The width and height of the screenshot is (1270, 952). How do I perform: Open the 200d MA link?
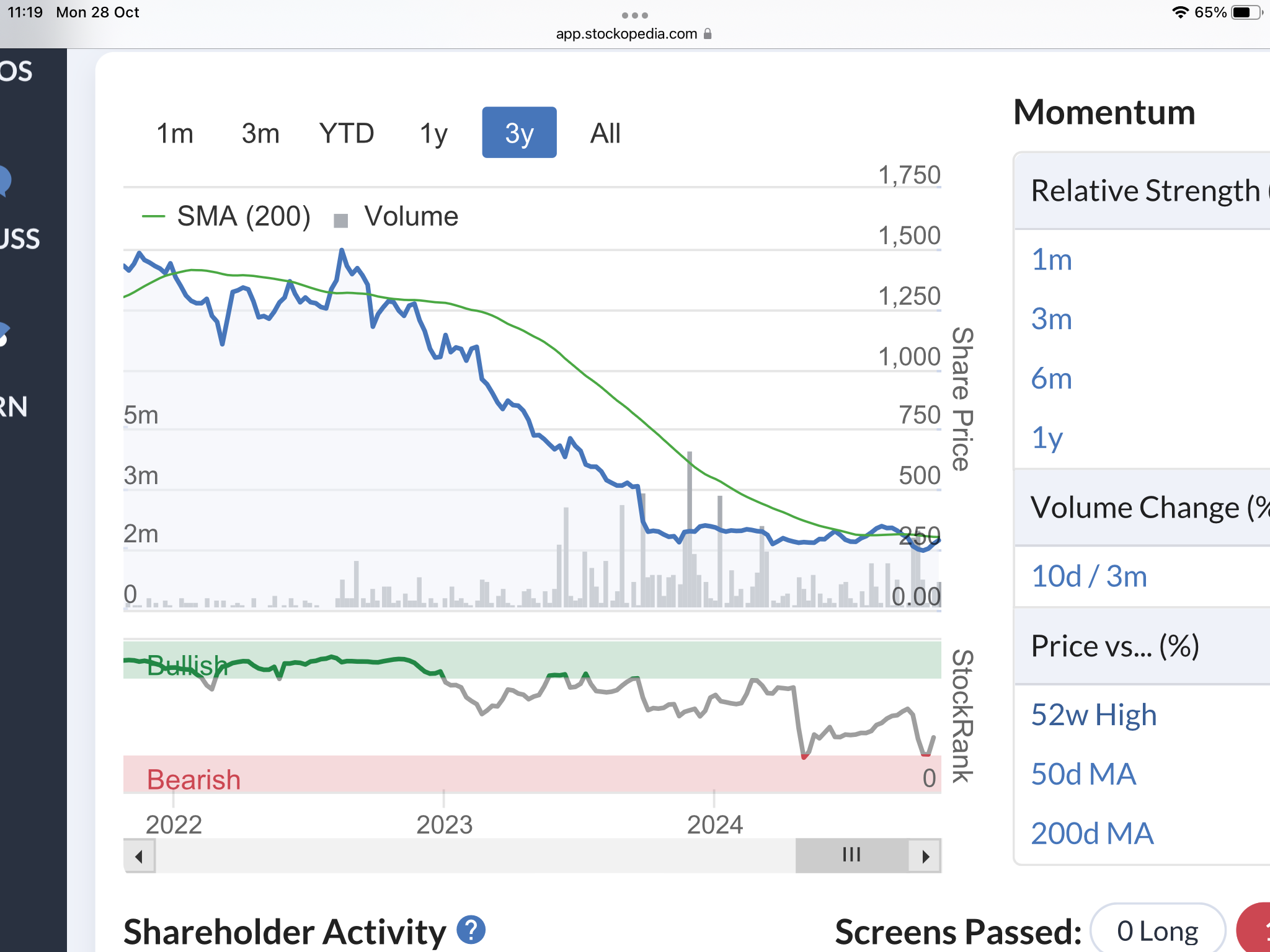coord(1092,834)
